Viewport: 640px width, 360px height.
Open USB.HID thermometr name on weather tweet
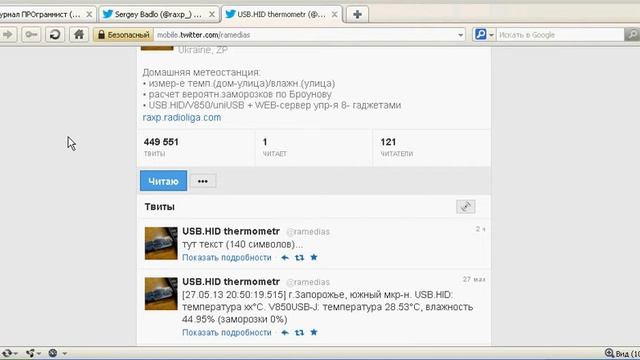(231, 282)
